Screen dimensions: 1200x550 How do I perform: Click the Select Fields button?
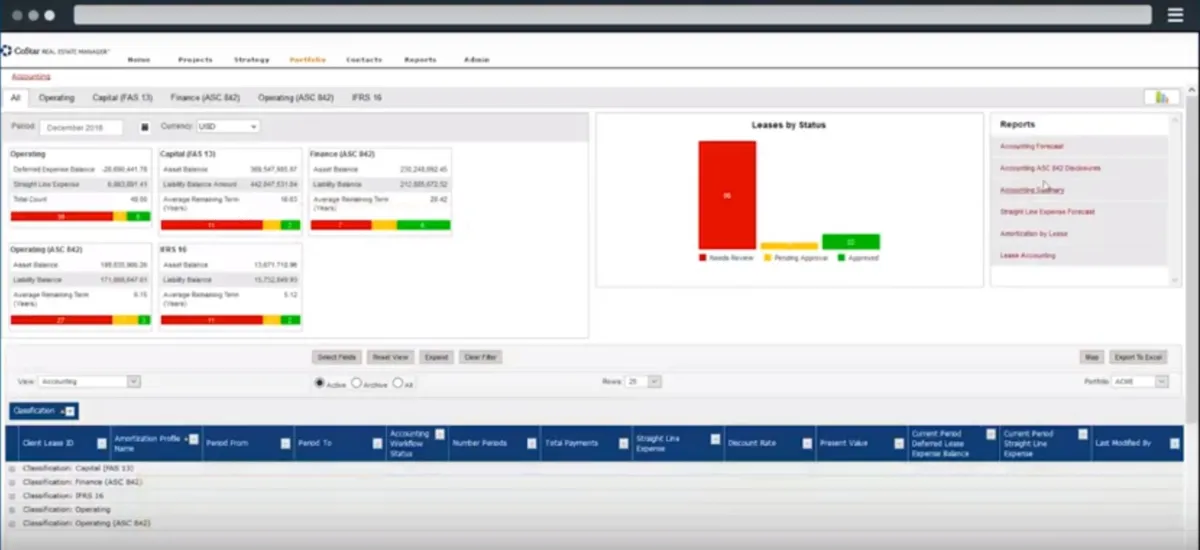337,357
